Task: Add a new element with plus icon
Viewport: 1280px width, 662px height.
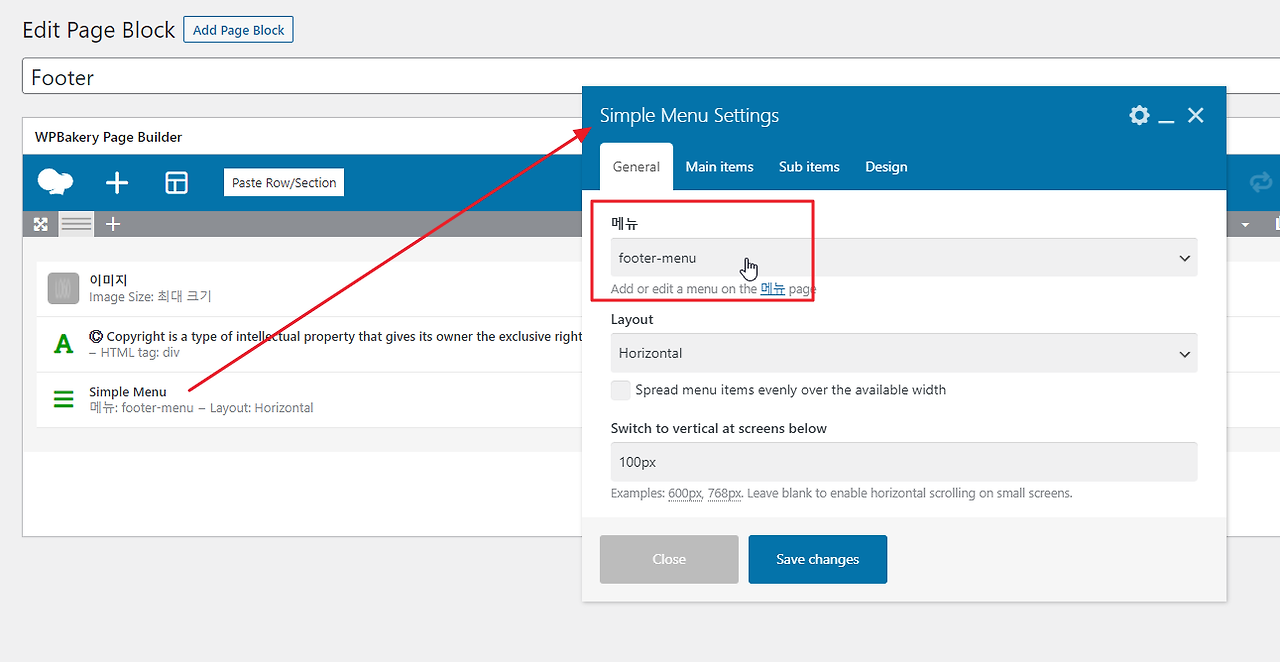Action: (x=117, y=183)
